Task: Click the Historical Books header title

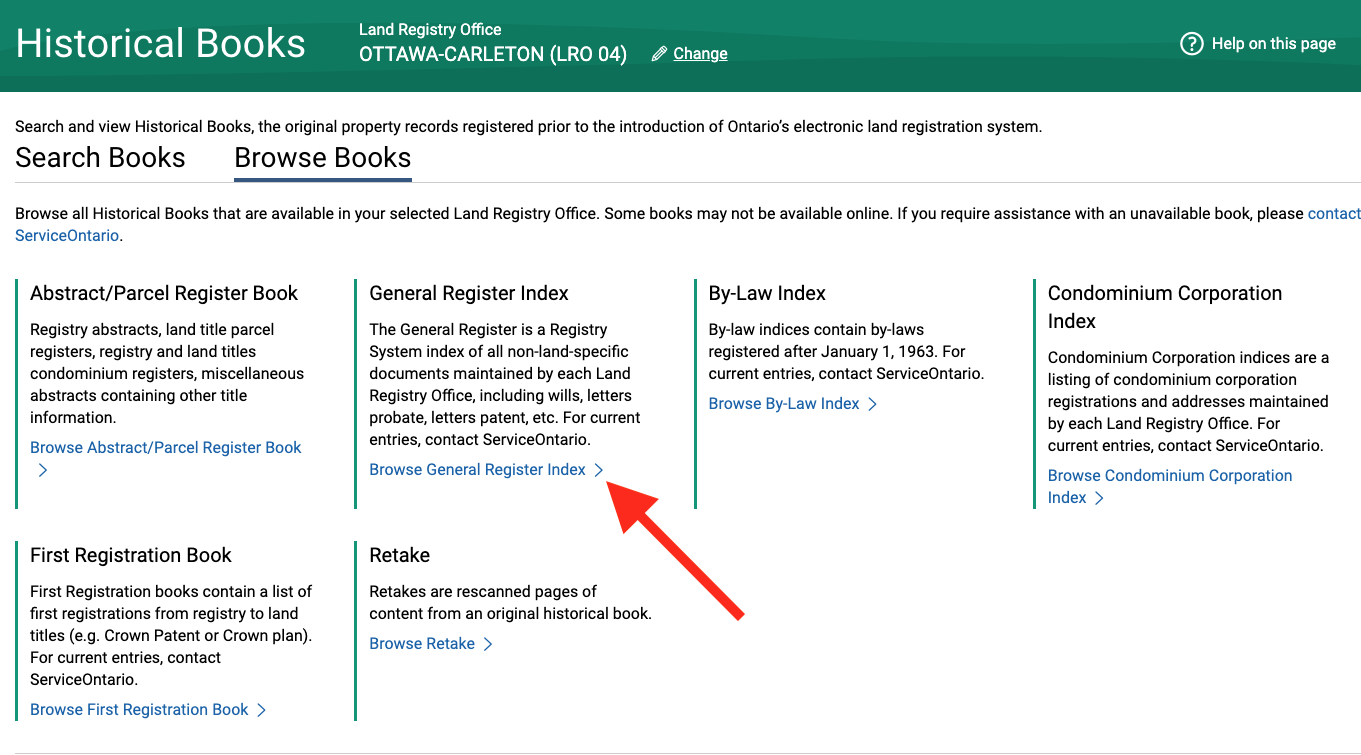Action: pos(161,44)
